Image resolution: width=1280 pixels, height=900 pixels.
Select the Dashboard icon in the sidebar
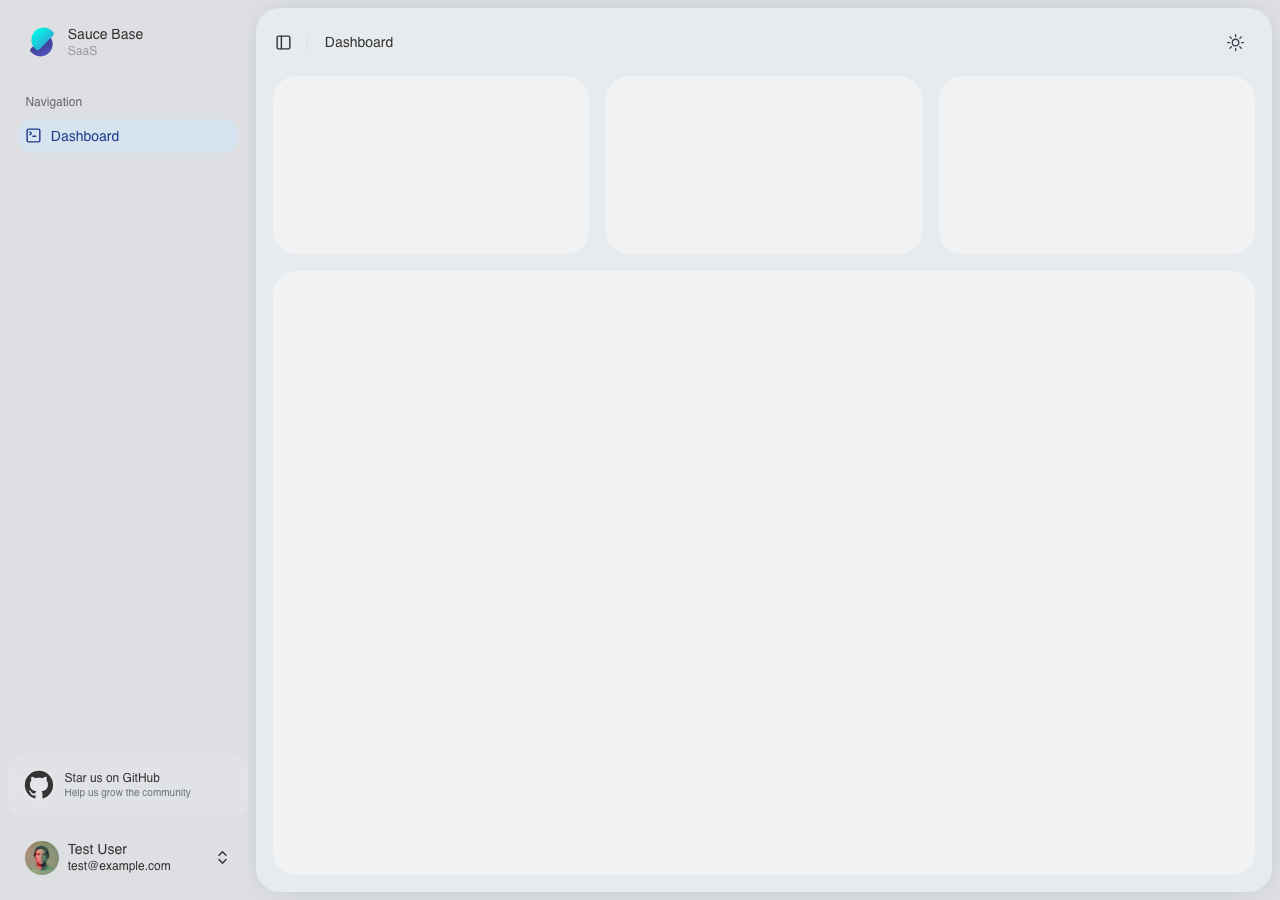[x=33, y=135]
